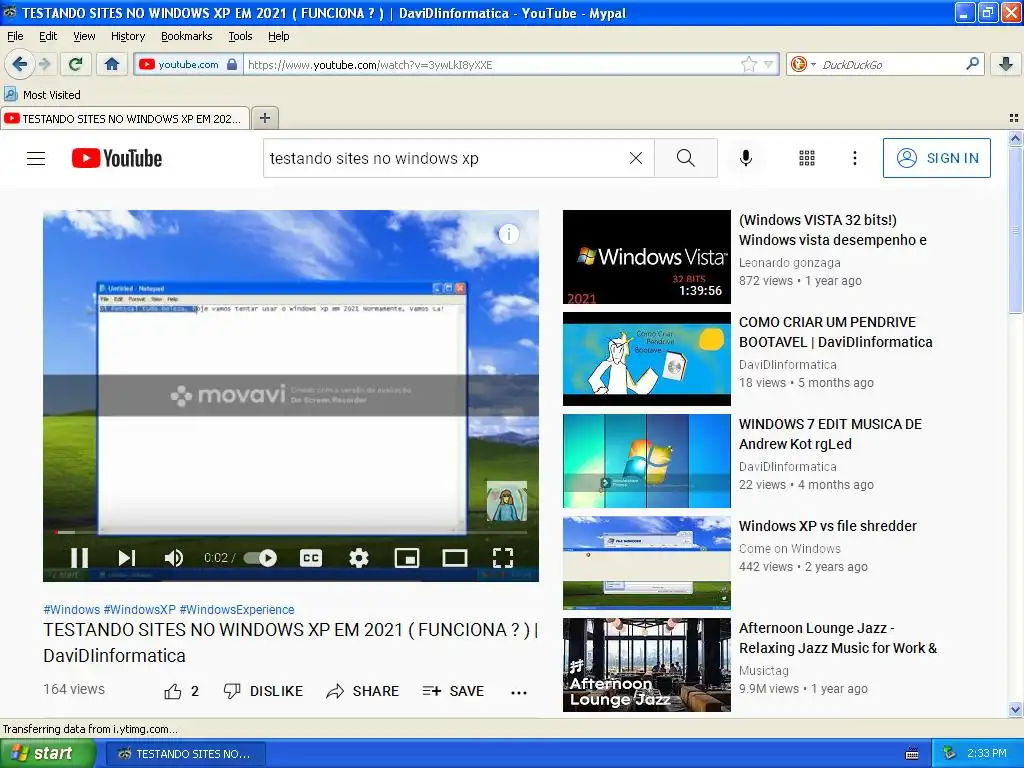Mute the video volume
1024x768 pixels.
[x=174, y=558]
